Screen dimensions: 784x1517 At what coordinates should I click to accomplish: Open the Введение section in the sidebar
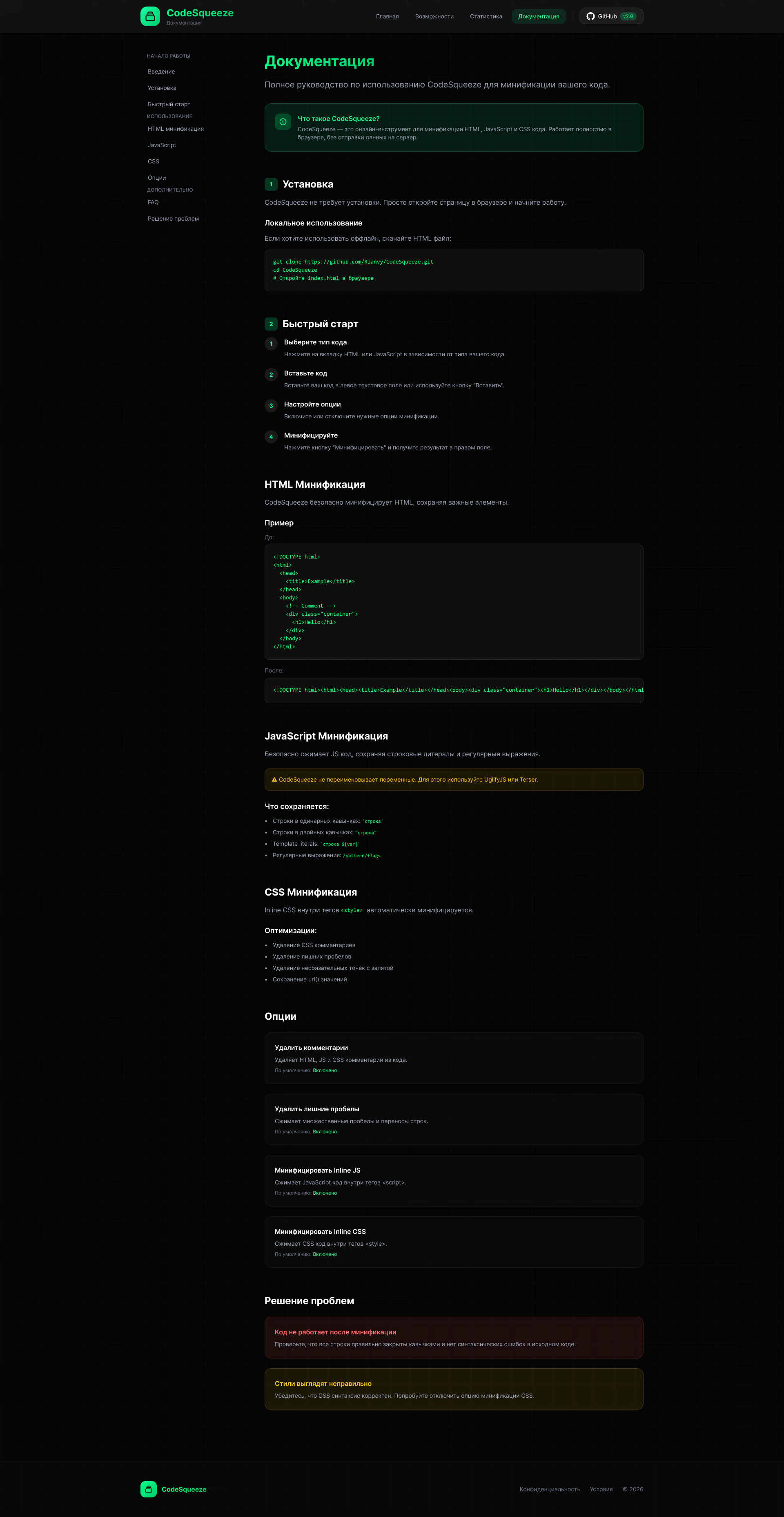coord(161,71)
